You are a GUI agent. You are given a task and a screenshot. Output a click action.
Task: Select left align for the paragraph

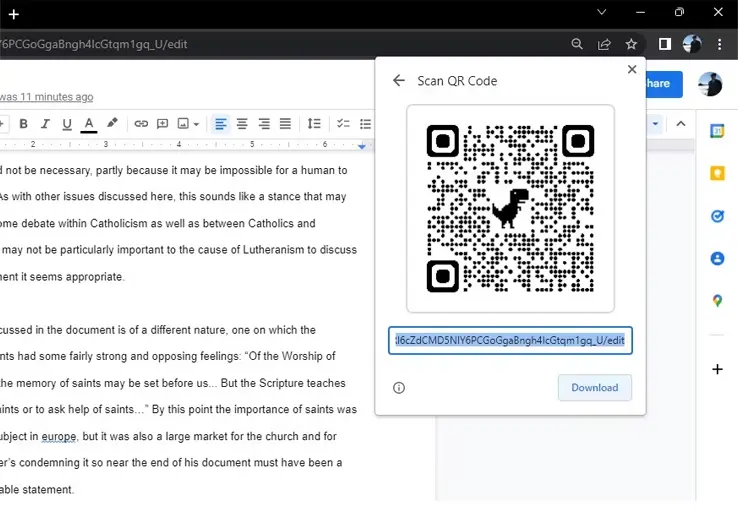click(220, 124)
